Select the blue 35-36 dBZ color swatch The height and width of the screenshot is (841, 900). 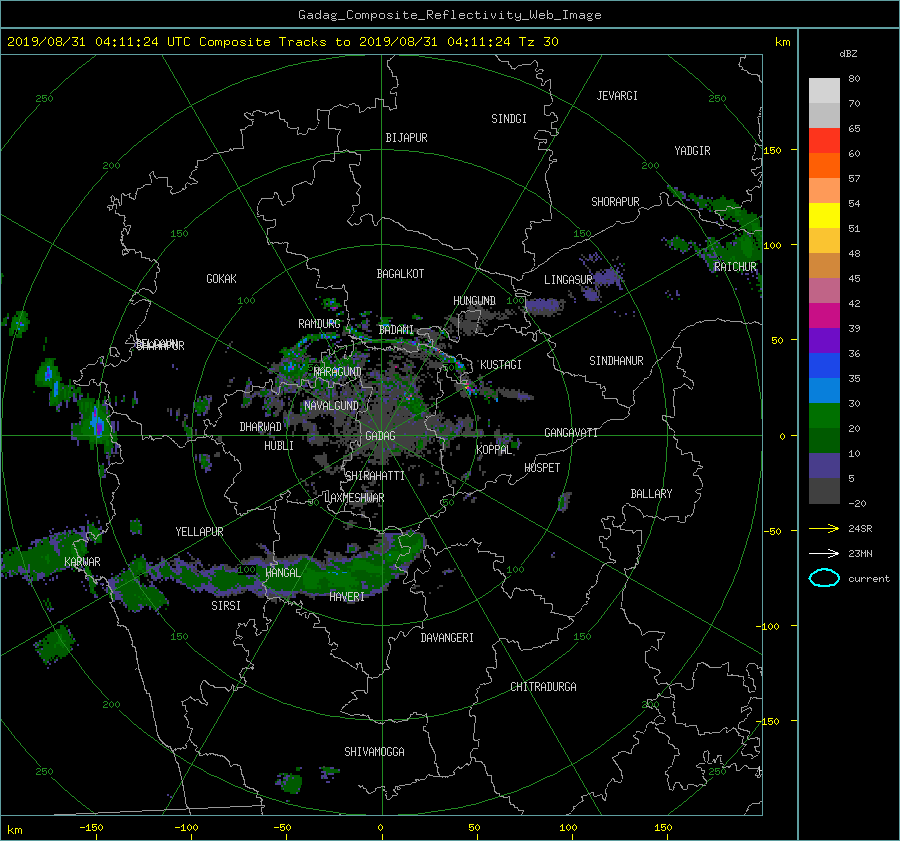[824, 366]
